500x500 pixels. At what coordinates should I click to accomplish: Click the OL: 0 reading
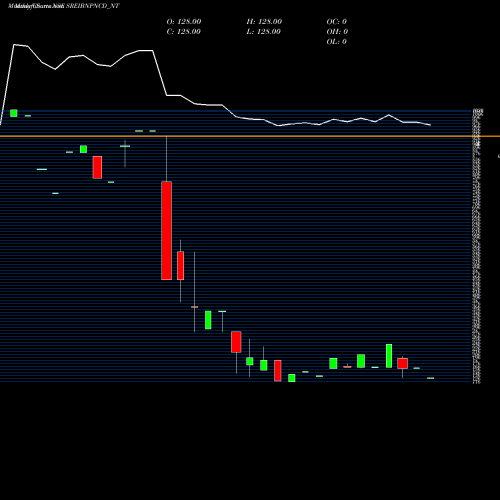[336, 41]
